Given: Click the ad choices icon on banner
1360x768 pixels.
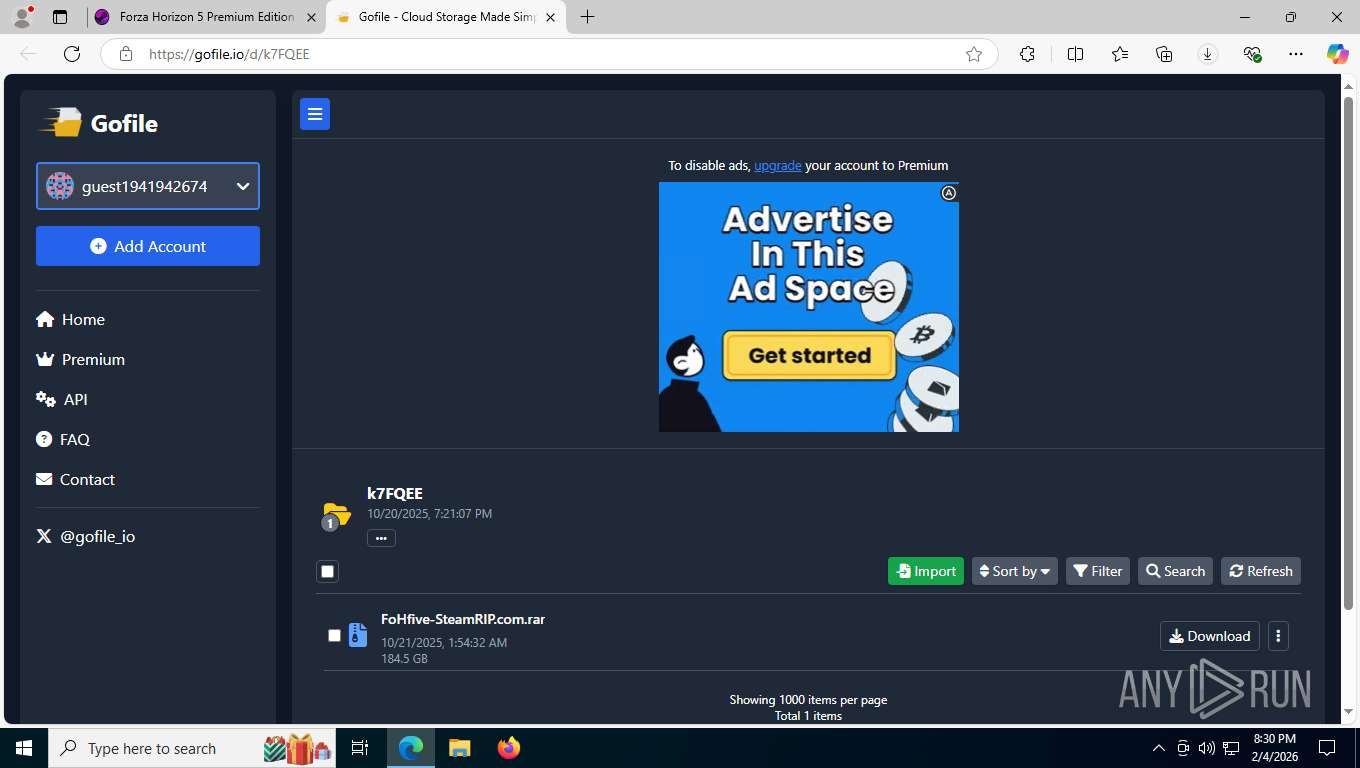Looking at the screenshot, I should [x=949, y=193].
